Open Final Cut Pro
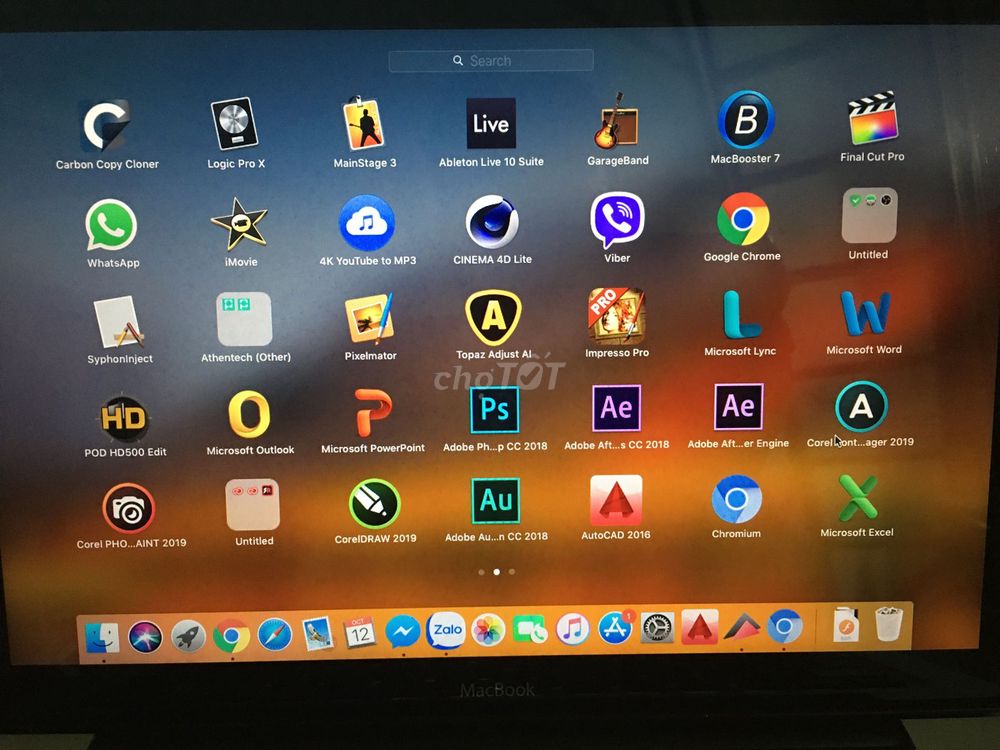This screenshot has width=1000, height=750. (872, 118)
